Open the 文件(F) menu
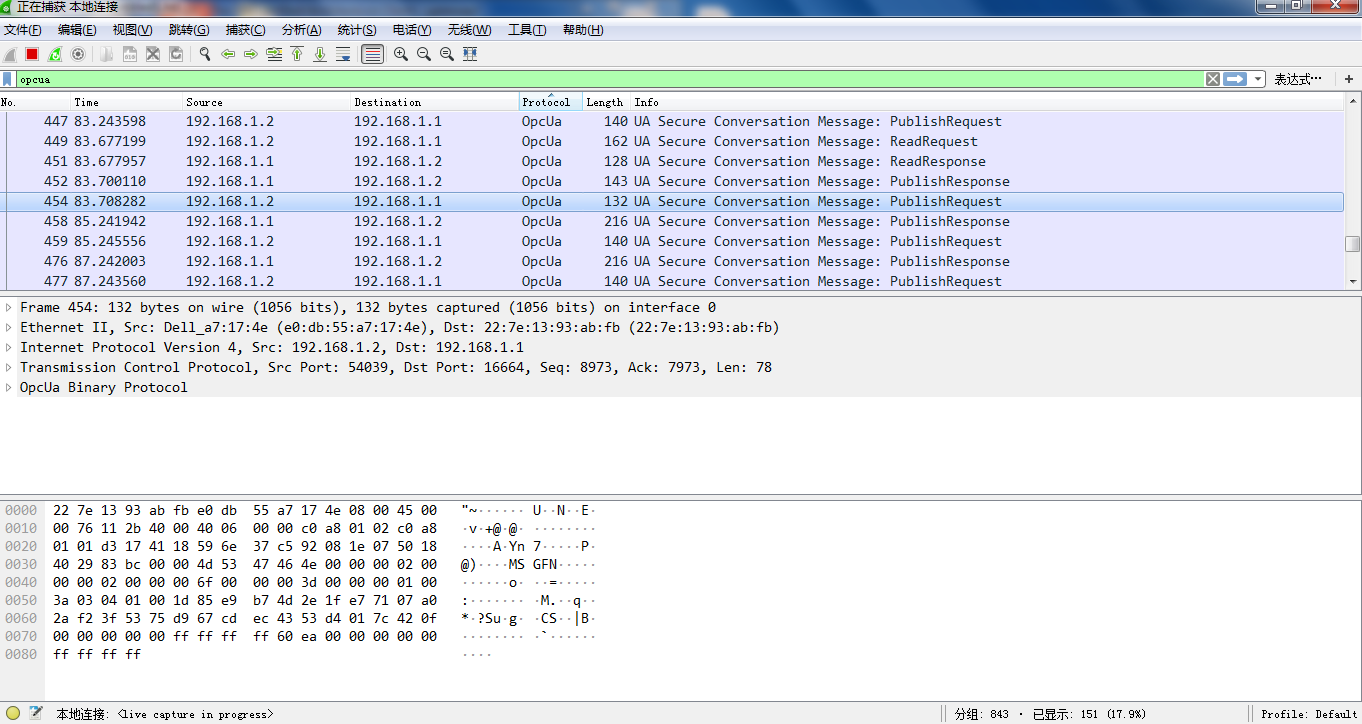This screenshot has width=1362, height=724. 23,30
